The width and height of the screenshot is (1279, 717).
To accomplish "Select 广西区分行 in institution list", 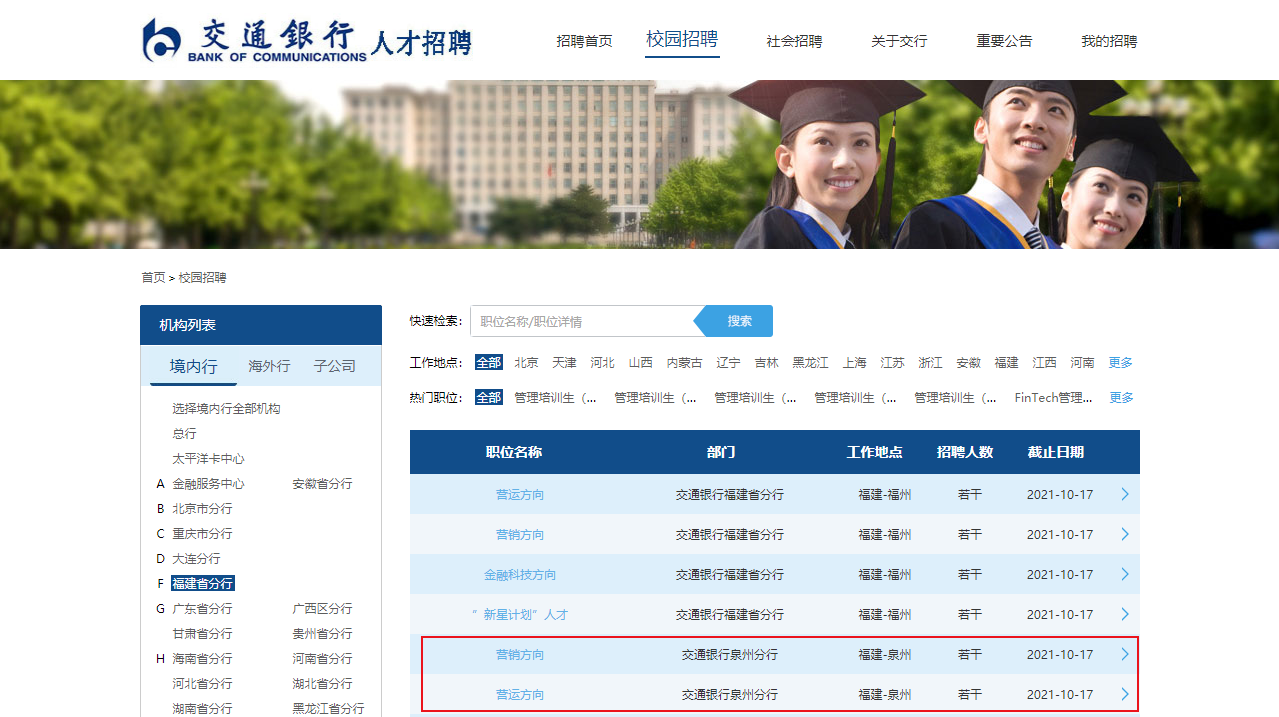I will 322,608.
